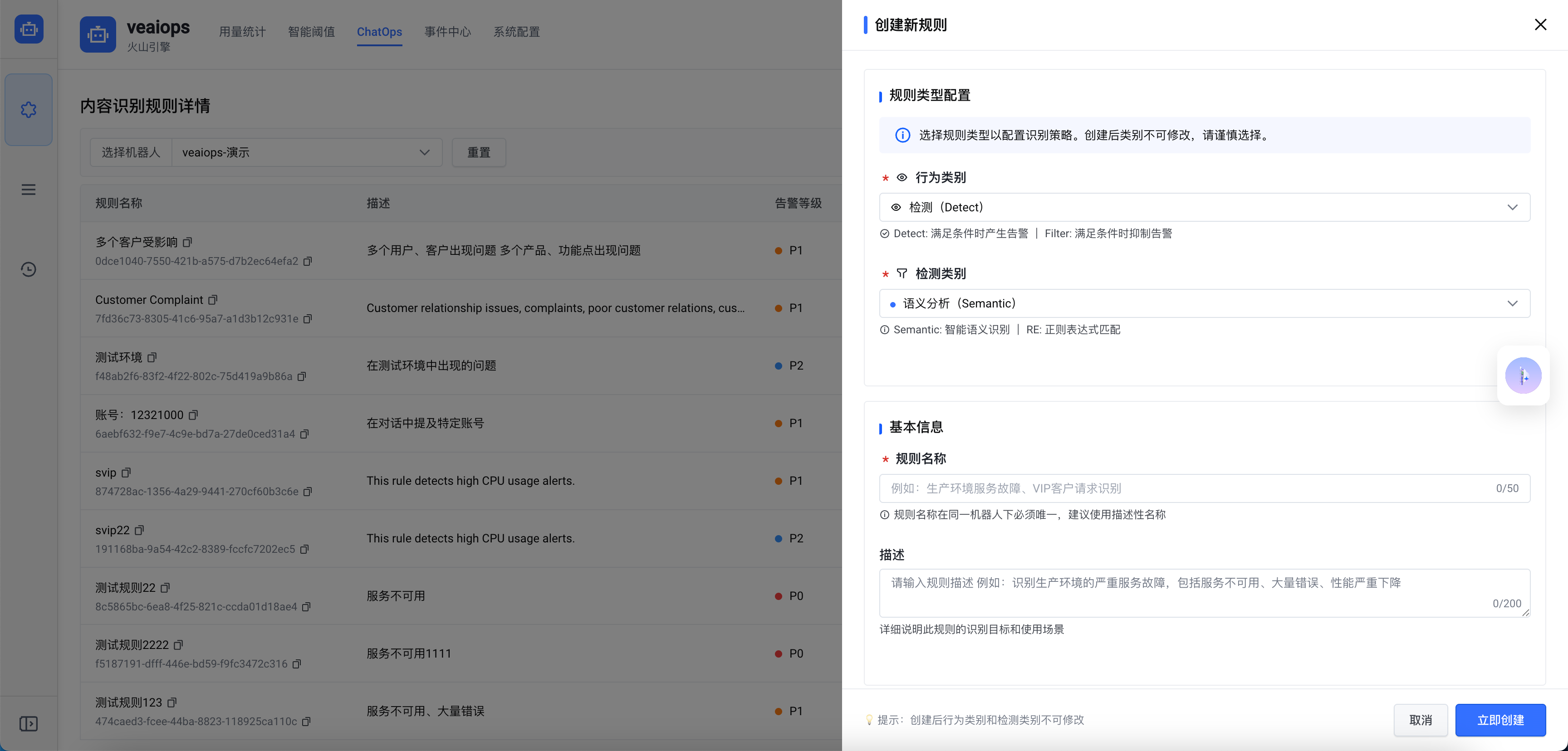This screenshot has height=751, width=1568.
Task: Click the veaiops robot logo icon
Action: click(x=98, y=34)
